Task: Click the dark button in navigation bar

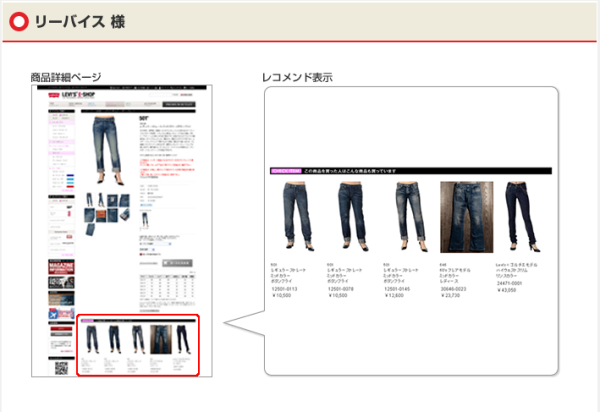Action: tap(179, 104)
